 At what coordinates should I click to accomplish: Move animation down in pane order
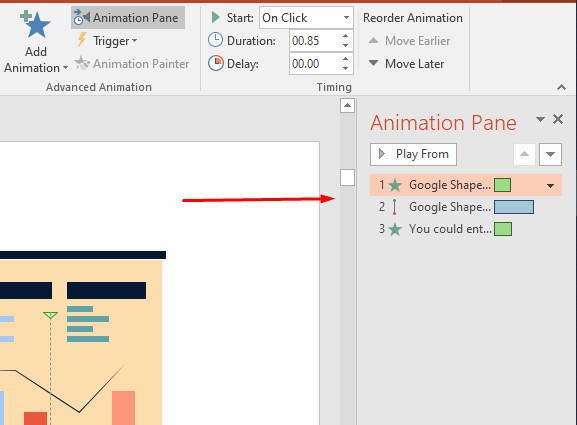point(550,154)
